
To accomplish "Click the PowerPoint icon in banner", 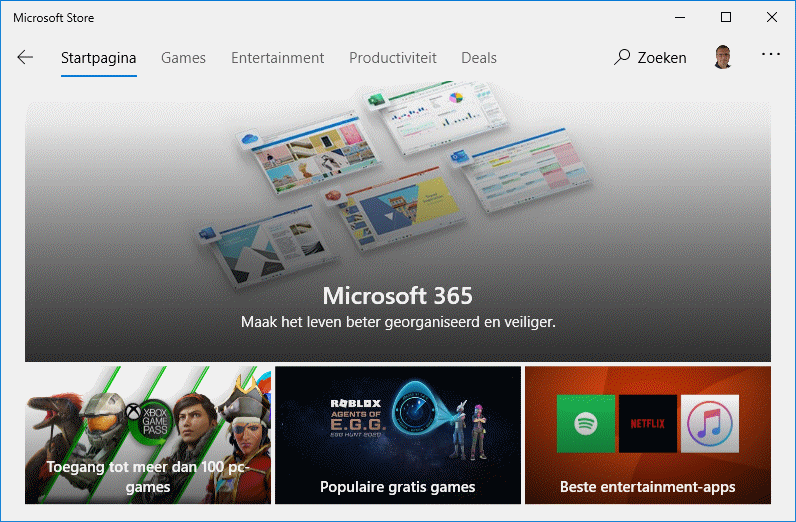I will click(334, 196).
